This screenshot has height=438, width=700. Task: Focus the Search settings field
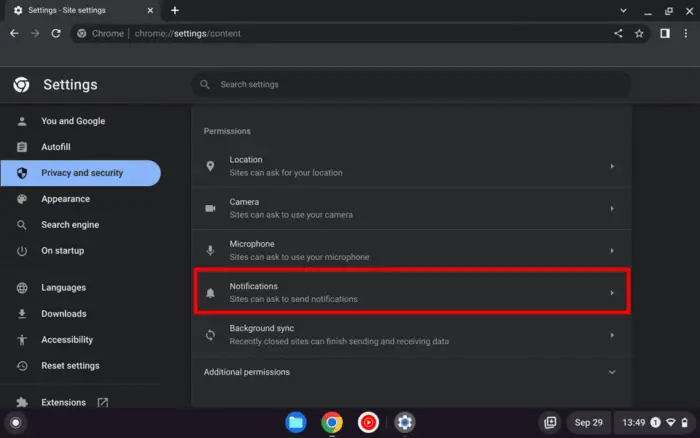coord(411,84)
